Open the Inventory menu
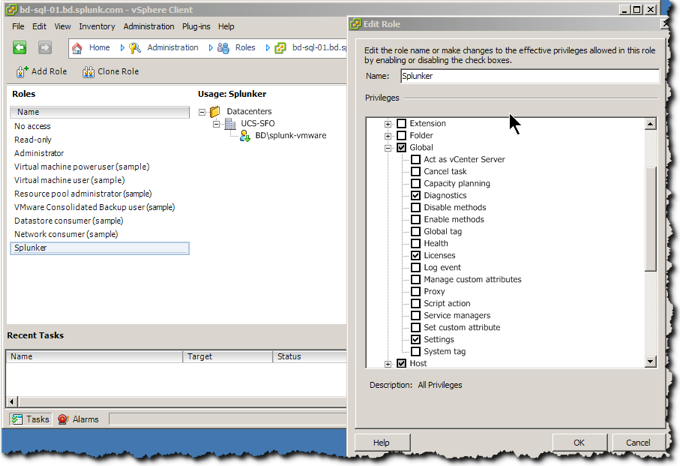 pyautogui.click(x=97, y=26)
